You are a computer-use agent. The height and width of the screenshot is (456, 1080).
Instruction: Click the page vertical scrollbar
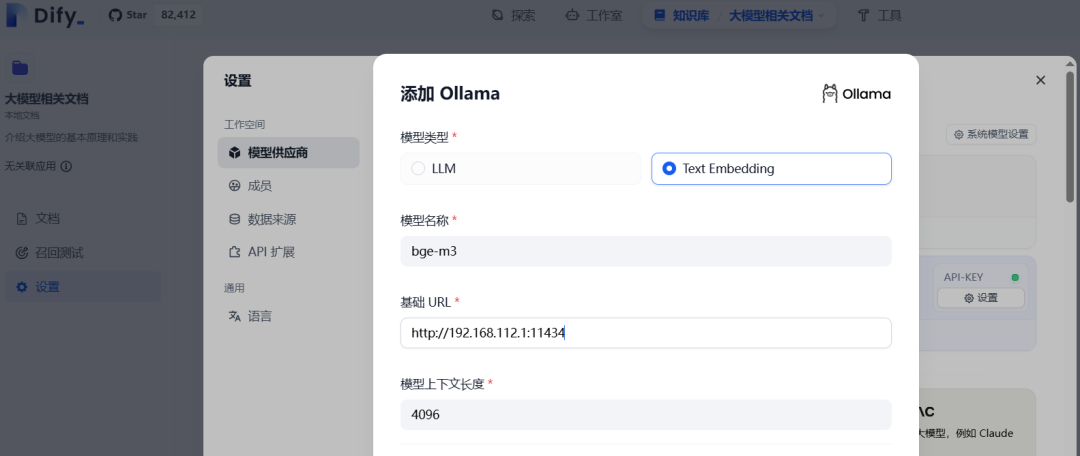[1070, 138]
